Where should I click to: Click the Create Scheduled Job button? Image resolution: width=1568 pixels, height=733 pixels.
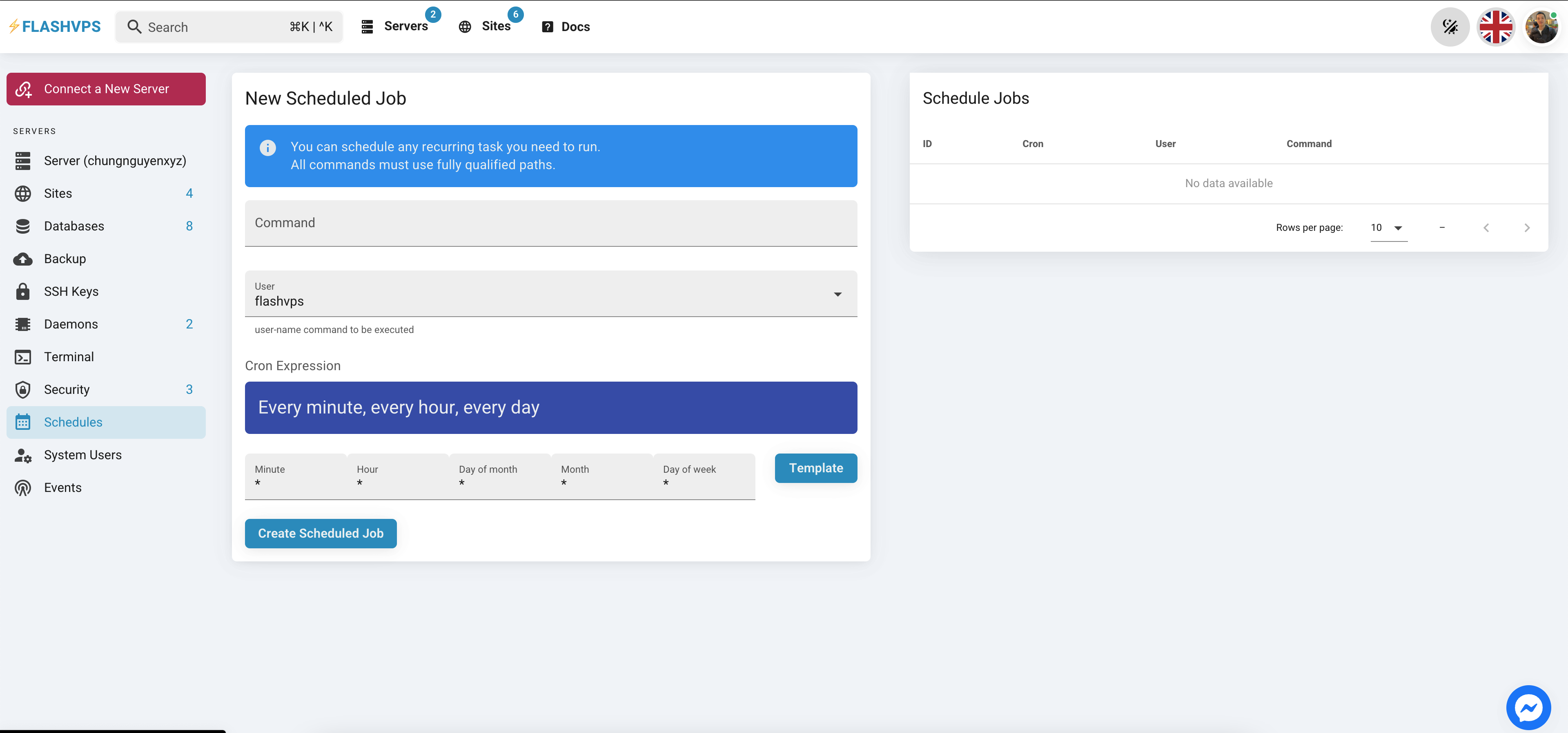(x=321, y=533)
